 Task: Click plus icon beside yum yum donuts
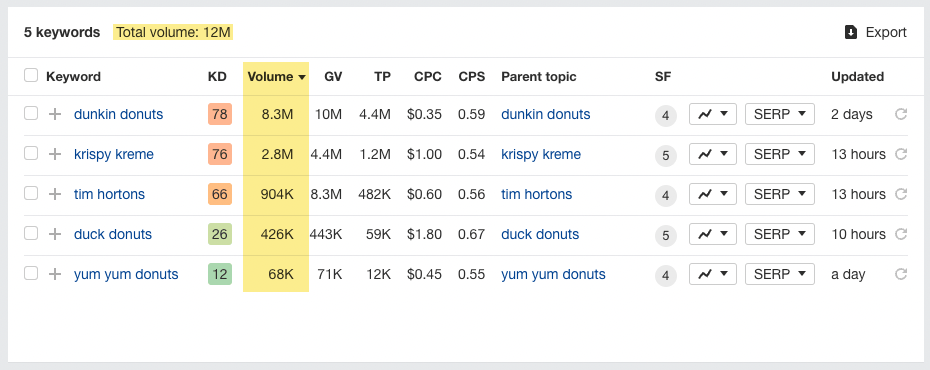[55, 275]
